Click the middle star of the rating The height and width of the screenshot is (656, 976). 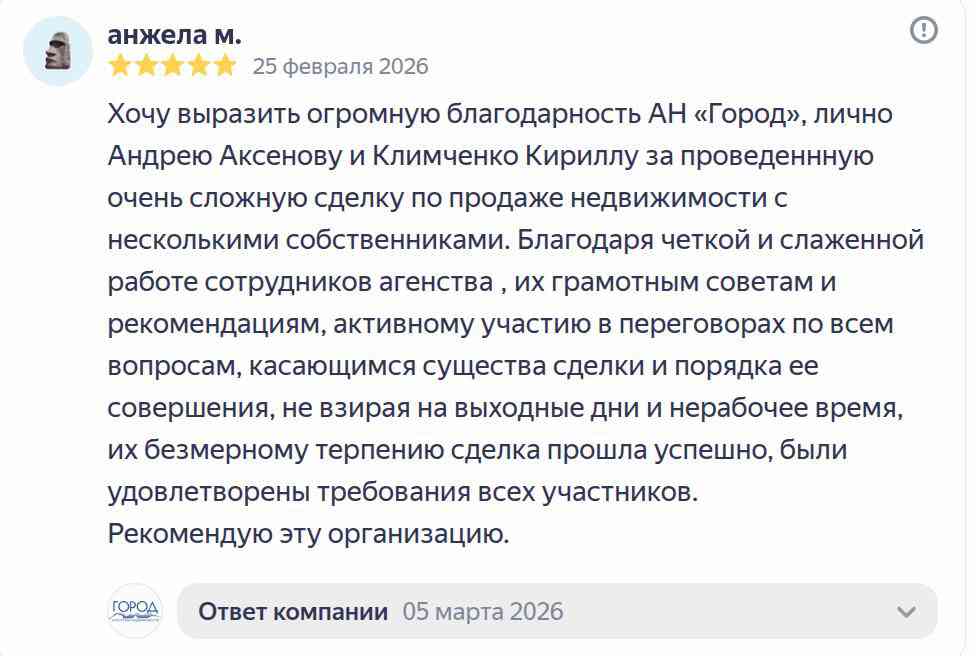point(172,66)
